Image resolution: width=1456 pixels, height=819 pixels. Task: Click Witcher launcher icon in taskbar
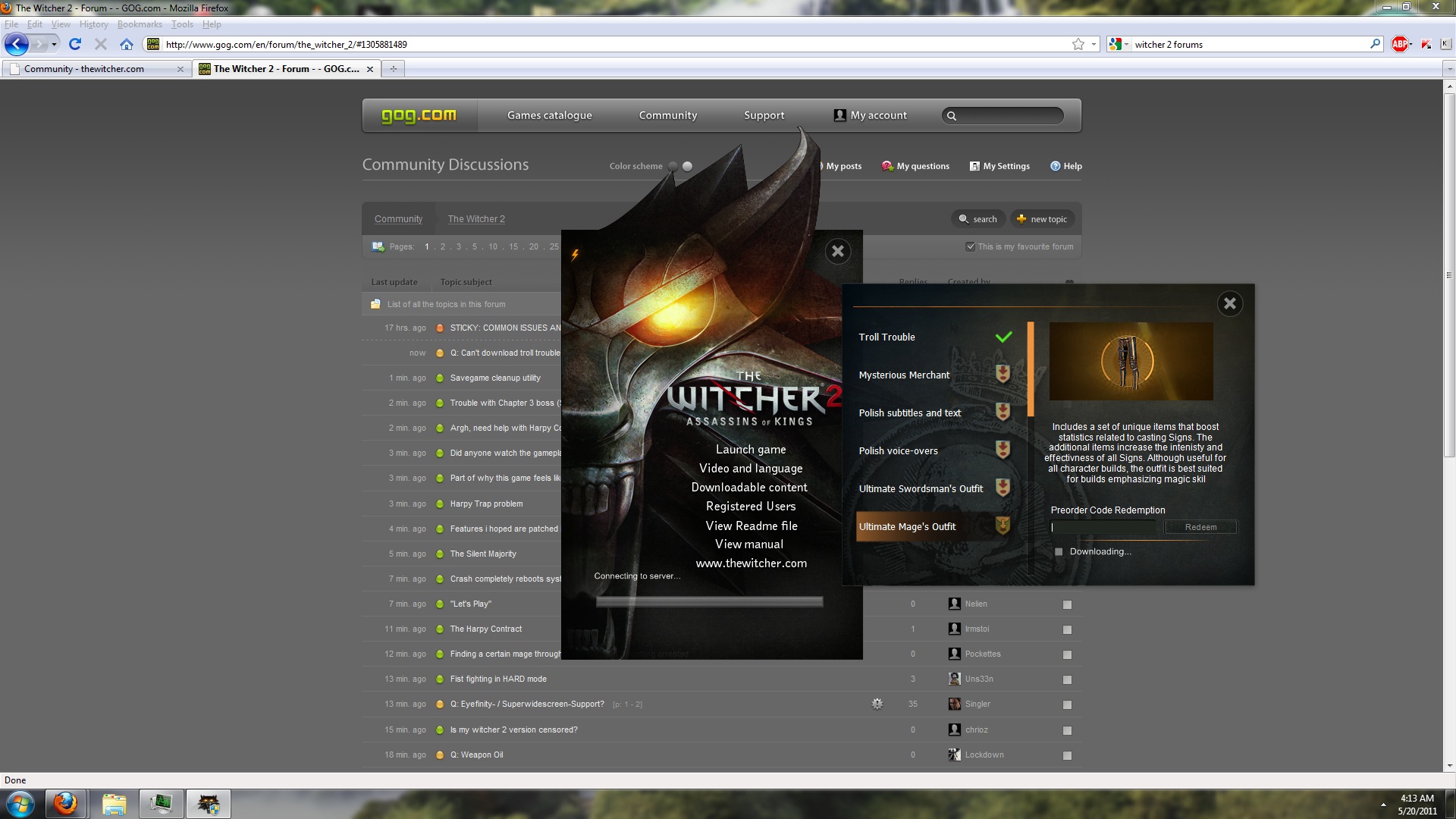click(208, 804)
